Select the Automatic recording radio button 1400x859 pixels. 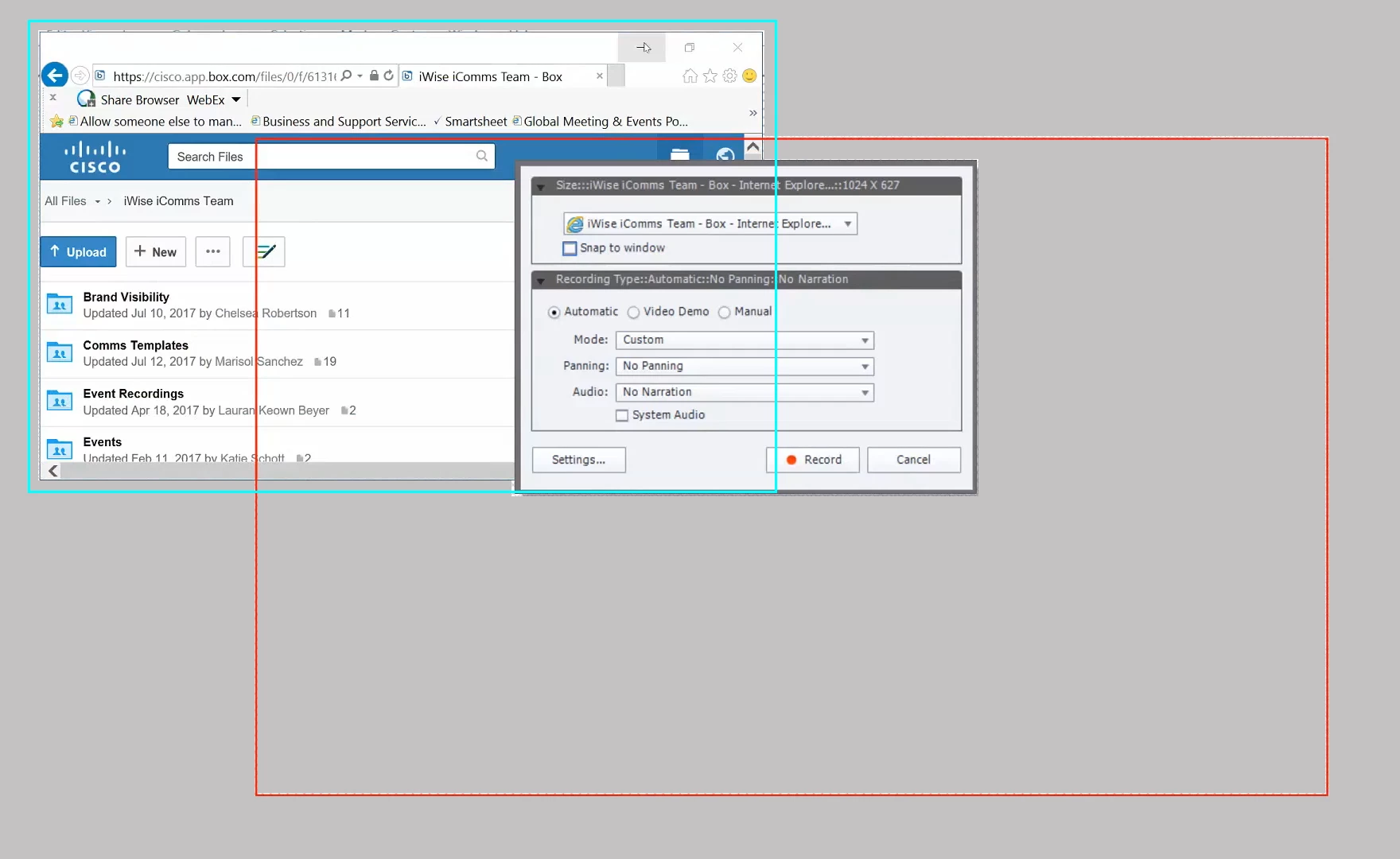click(x=554, y=313)
